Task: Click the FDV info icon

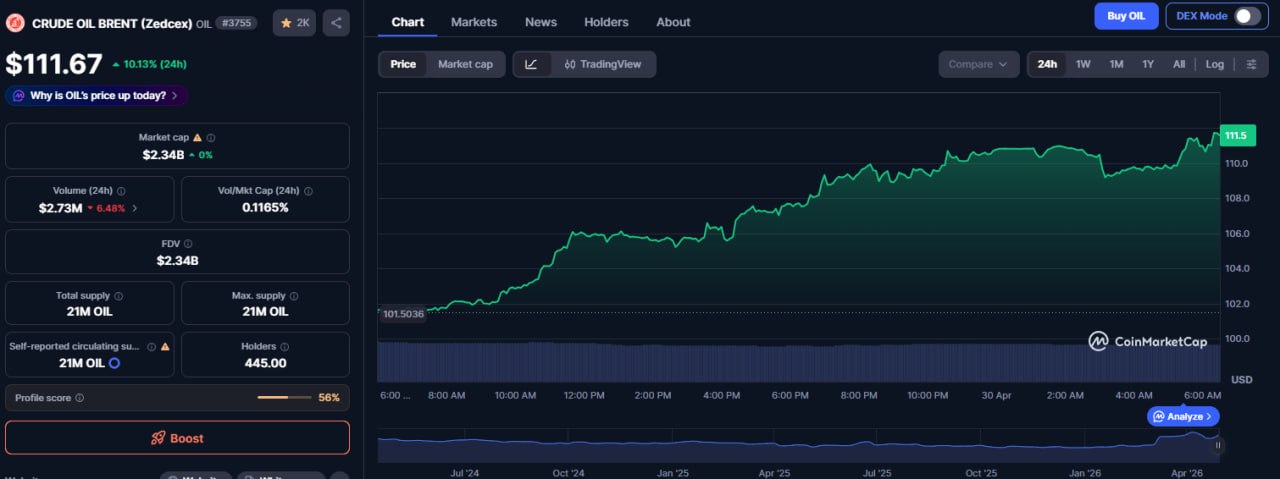Action: (188, 244)
